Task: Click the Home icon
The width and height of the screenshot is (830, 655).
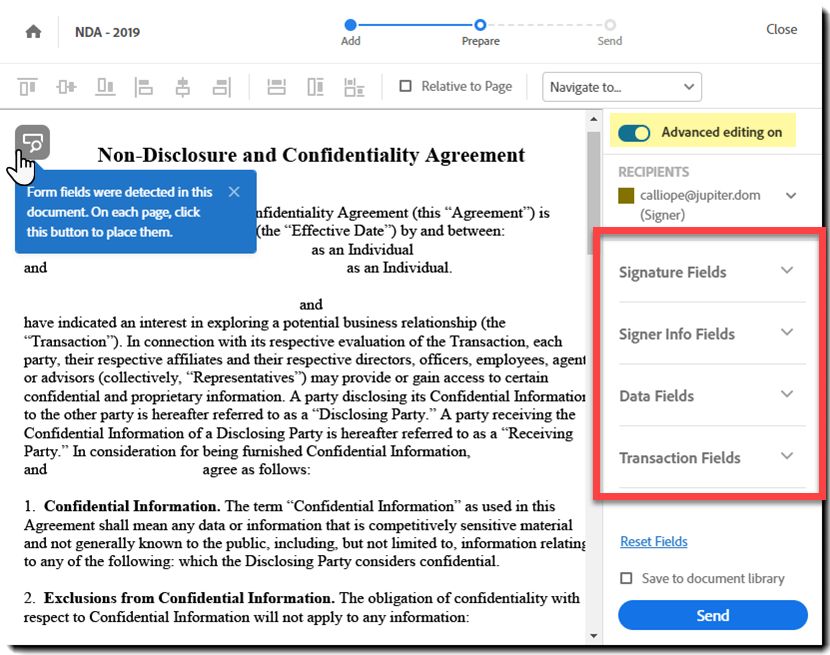Action: point(33,32)
